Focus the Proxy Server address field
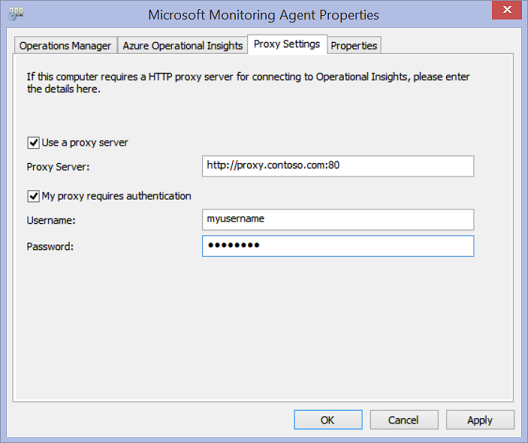Viewport: 528px width, 443px height. point(338,166)
